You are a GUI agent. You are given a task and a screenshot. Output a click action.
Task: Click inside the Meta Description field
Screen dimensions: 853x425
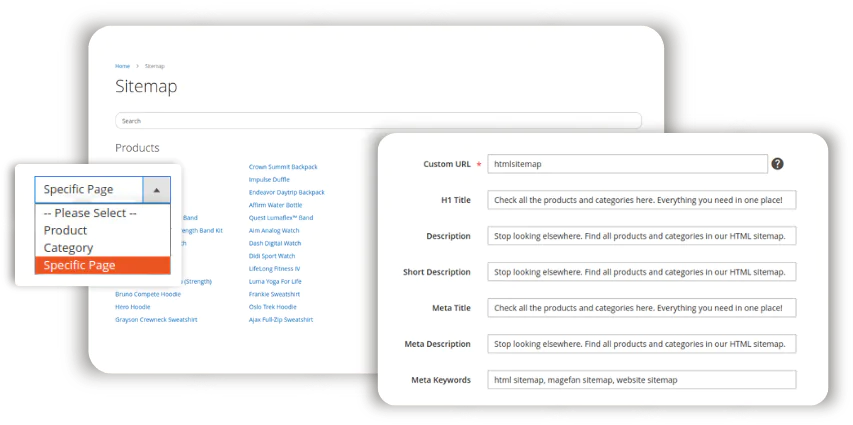click(641, 343)
